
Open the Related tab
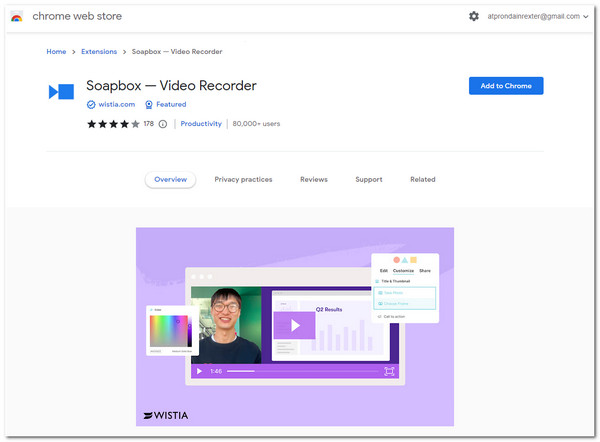point(423,179)
